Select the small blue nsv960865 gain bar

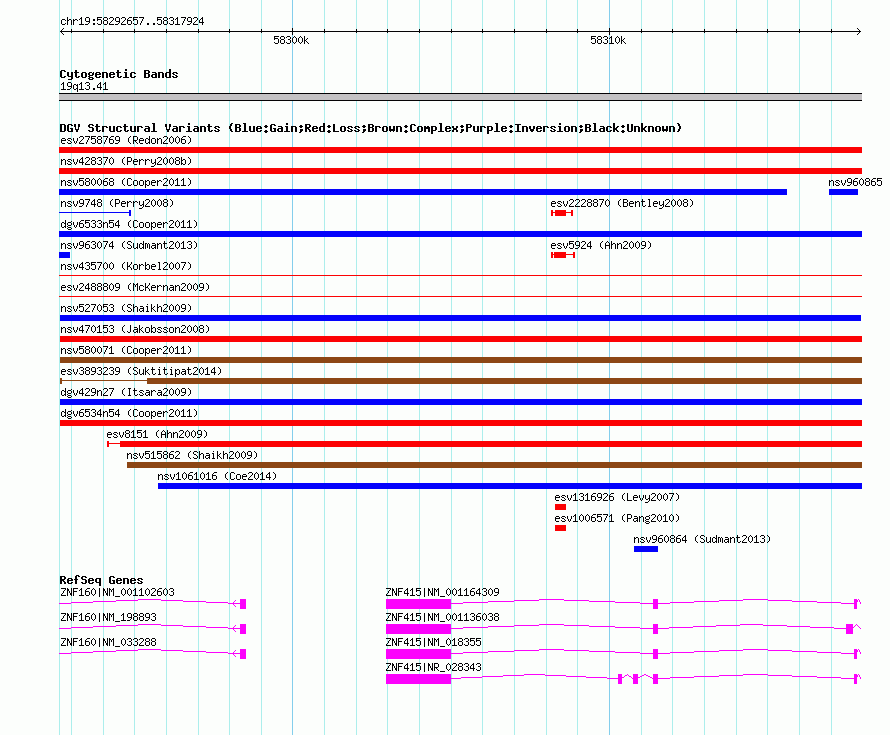[x=843, y=192]
